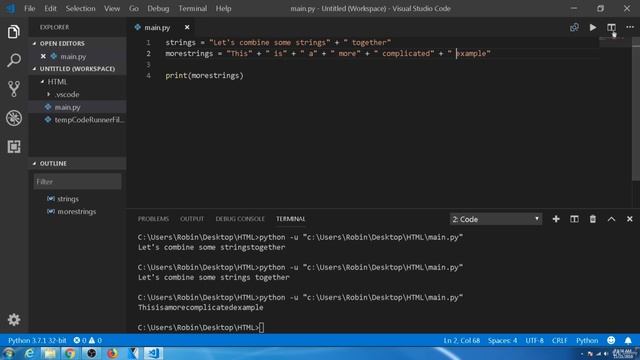Open the File menu
The width and height of the screenshot is (640, 360).
coord(29,9)
